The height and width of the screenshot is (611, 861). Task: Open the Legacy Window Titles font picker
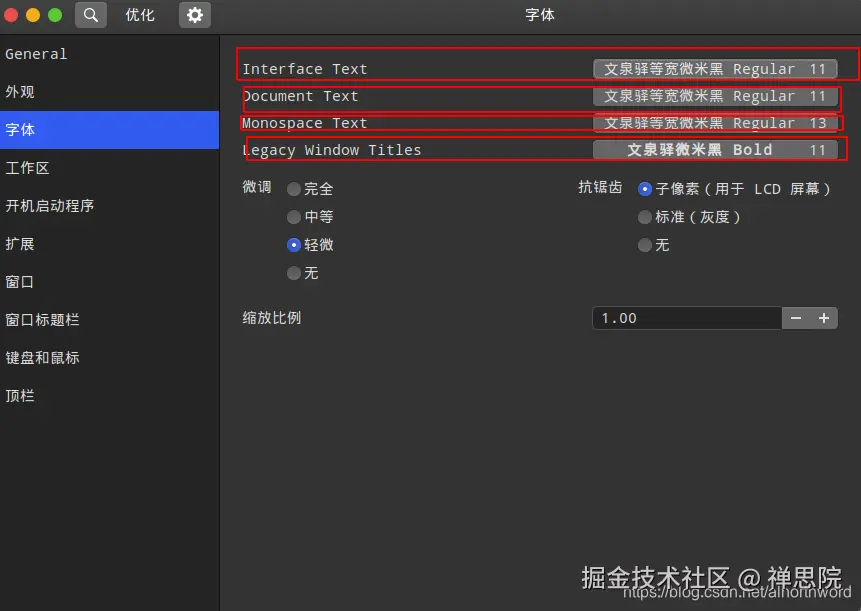click(717, 150)
